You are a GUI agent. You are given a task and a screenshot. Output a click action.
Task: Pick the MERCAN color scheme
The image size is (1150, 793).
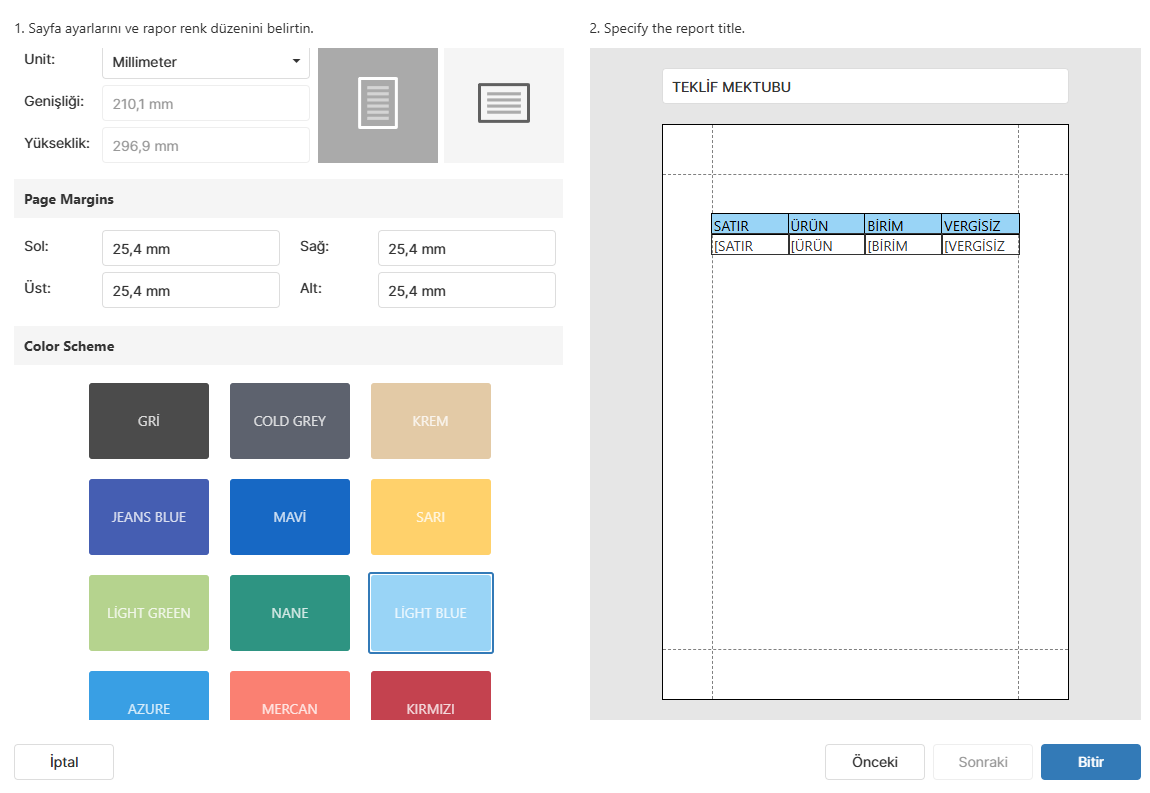[290, 695]
